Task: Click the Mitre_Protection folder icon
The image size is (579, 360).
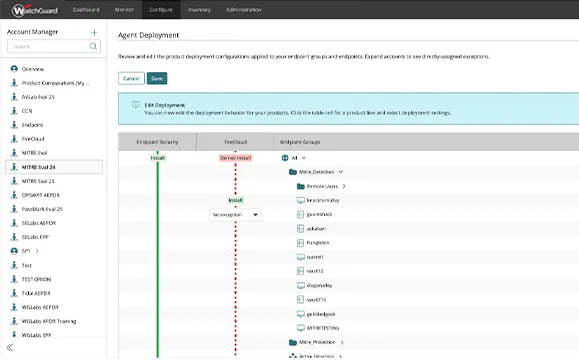Action: pyautogui.click(x=293, y=343)
